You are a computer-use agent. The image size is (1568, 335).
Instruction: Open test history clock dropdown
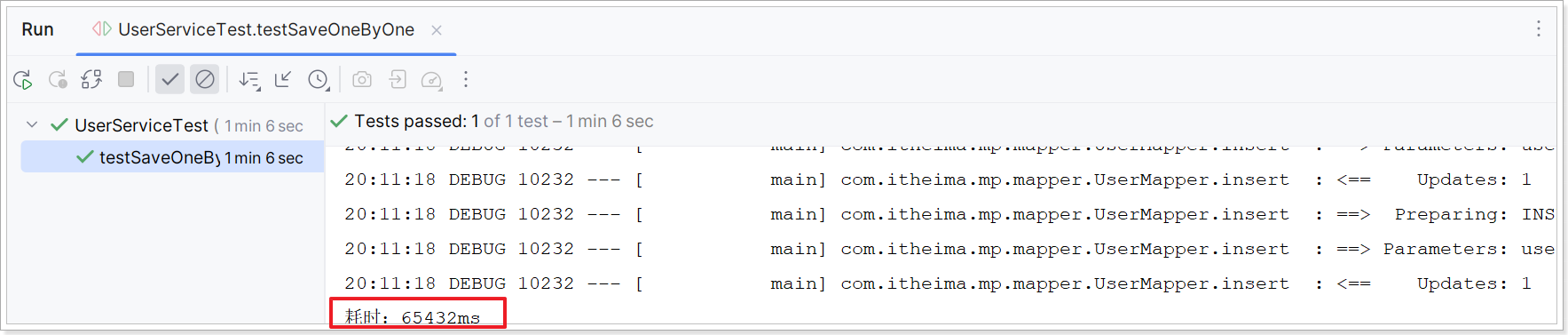(319, 80)
